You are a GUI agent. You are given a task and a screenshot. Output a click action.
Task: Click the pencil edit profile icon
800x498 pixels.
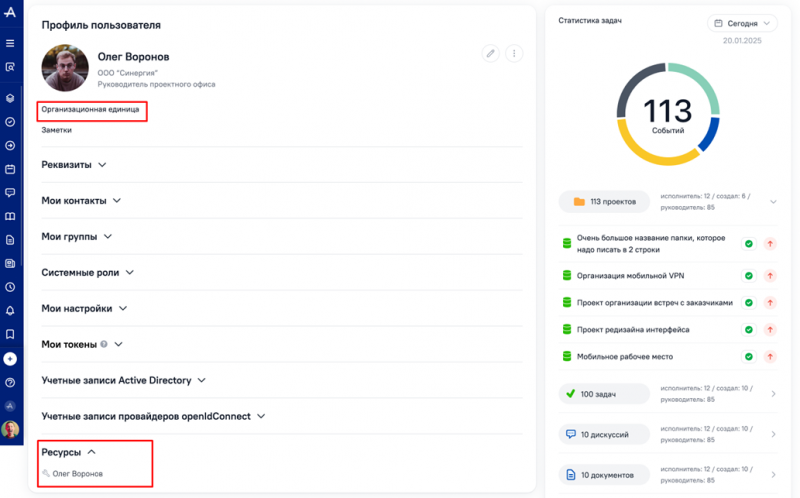point(490,53)
